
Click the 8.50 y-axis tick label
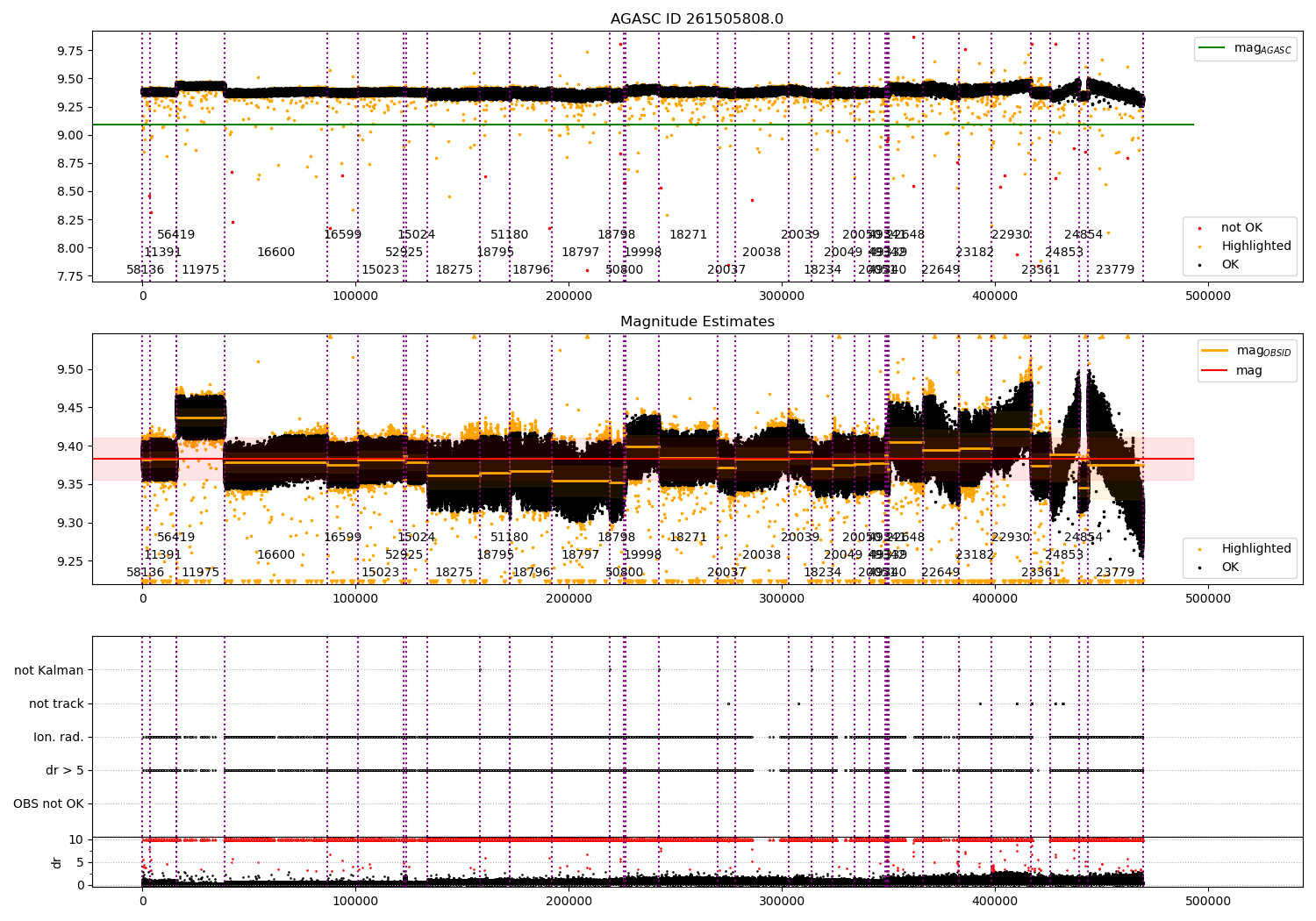click(x=69, y=191)
